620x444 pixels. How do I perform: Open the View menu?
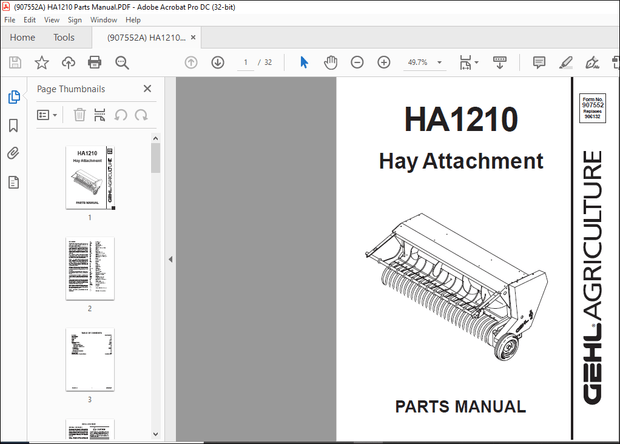click(x=49, y=19)
